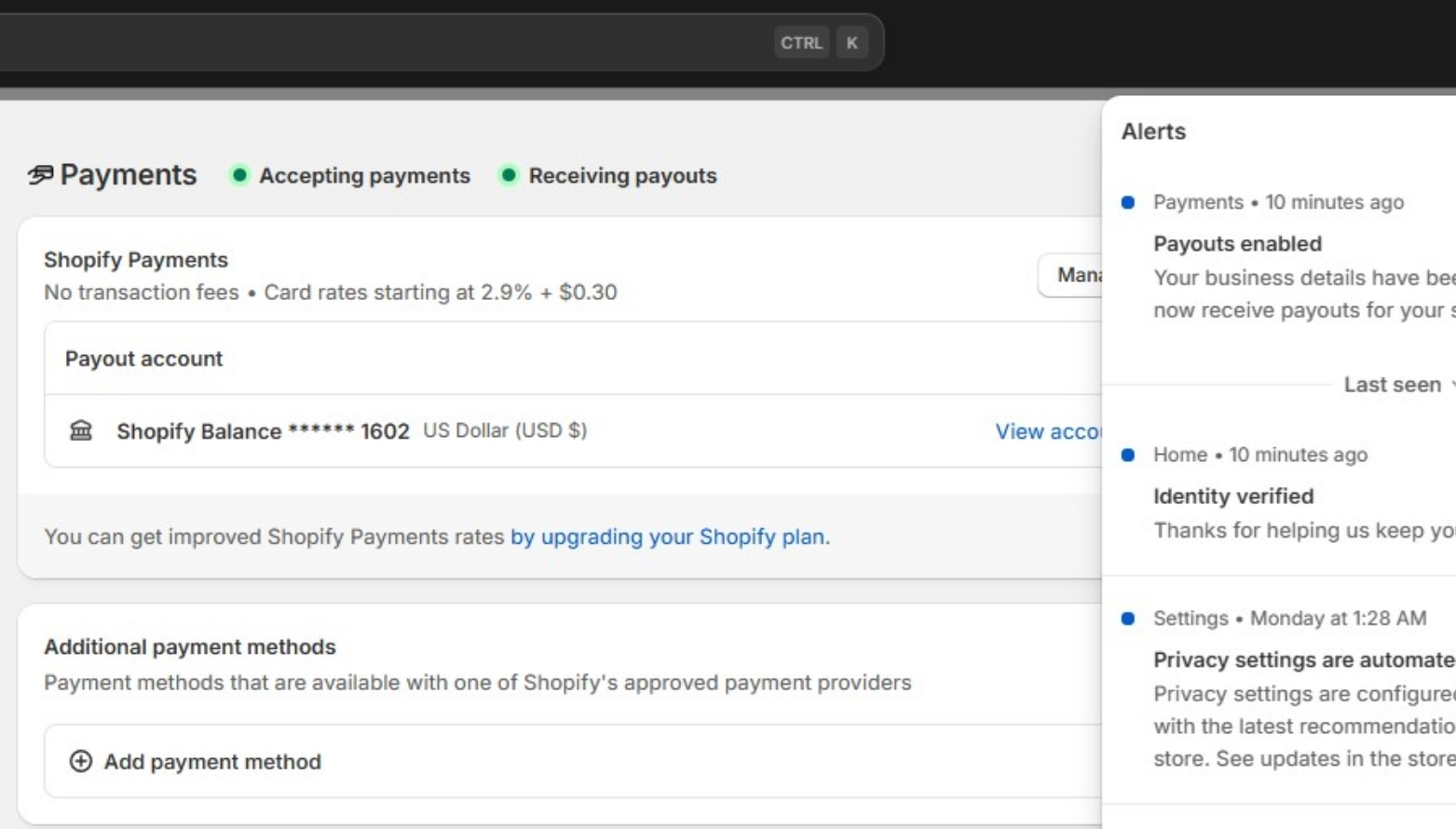This screenshot has width=1456, height=829.
Task: Toggle unread dot on Identity verified alert
Action: point(1129,455)
